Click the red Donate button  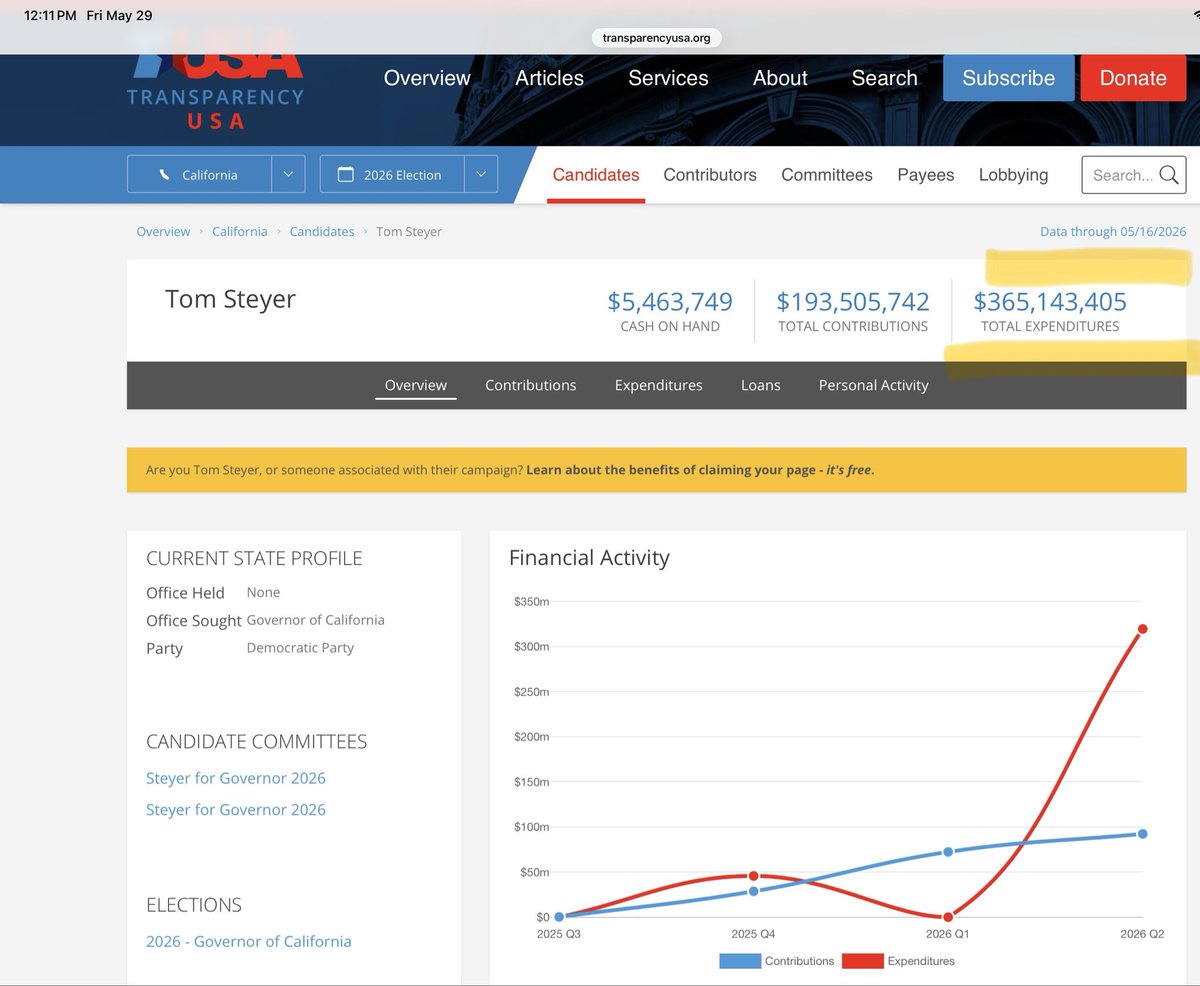[1133, 78]
